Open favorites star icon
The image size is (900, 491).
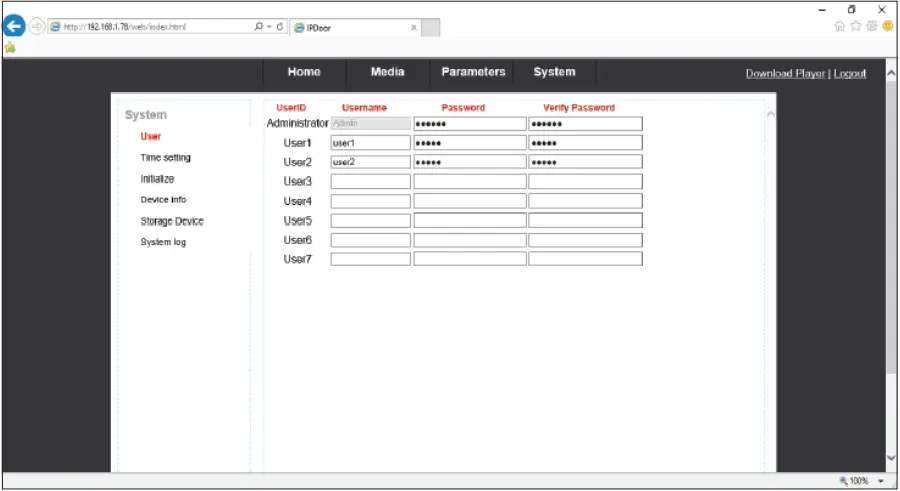click(856, 26)
